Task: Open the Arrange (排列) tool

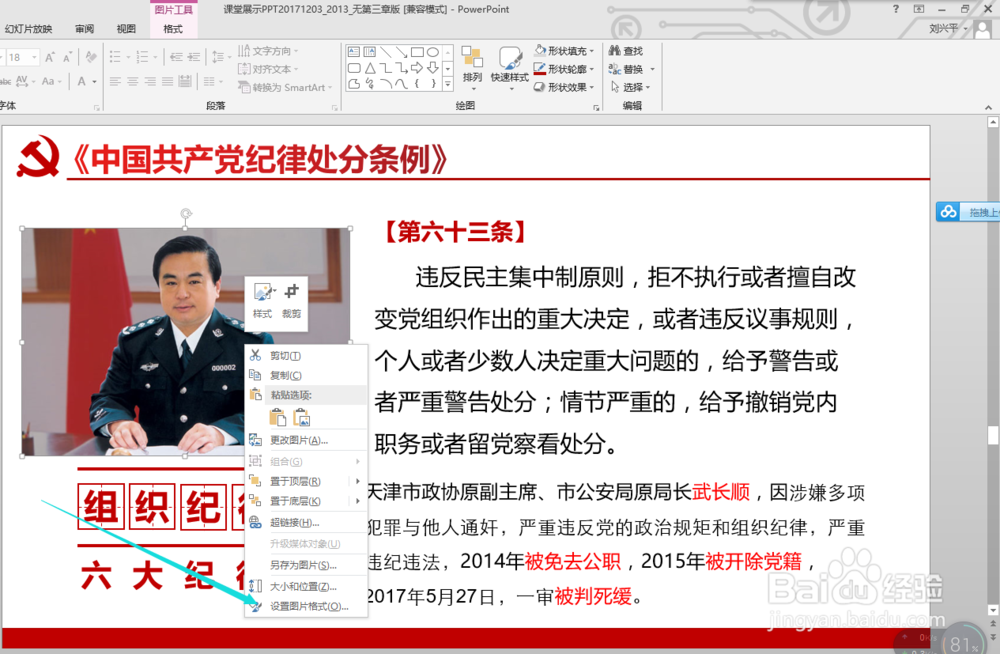Action: click(471, 68)
